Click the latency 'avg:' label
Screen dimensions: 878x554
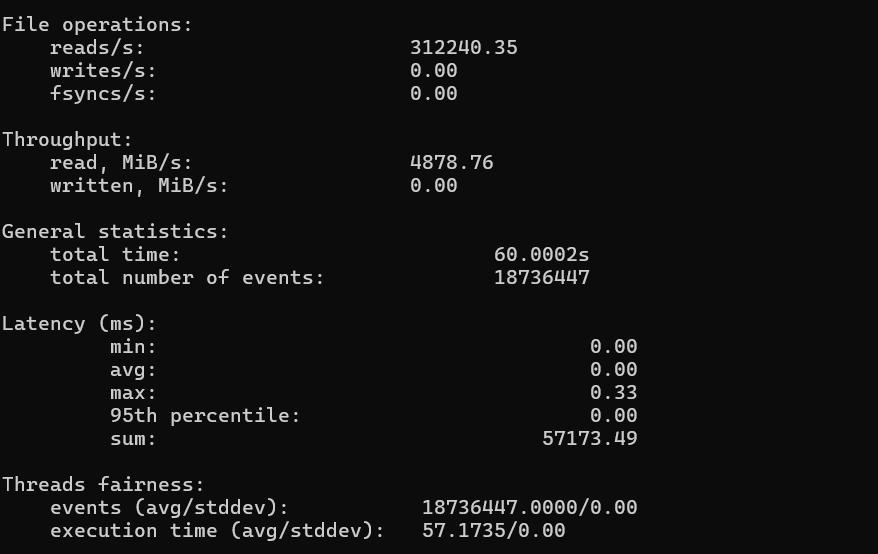133,370
